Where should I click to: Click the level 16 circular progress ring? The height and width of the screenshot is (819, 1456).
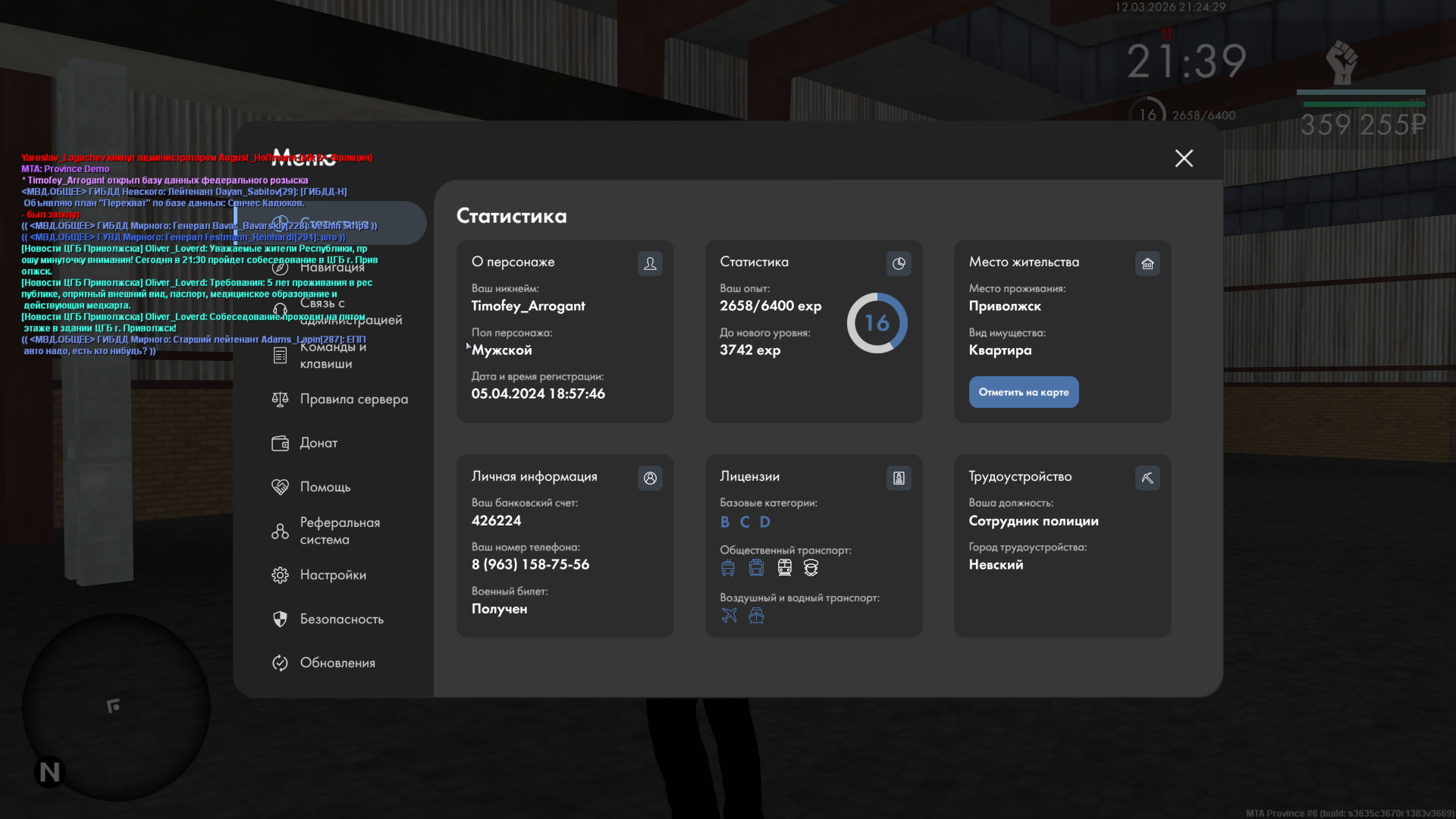click(877, 323)
